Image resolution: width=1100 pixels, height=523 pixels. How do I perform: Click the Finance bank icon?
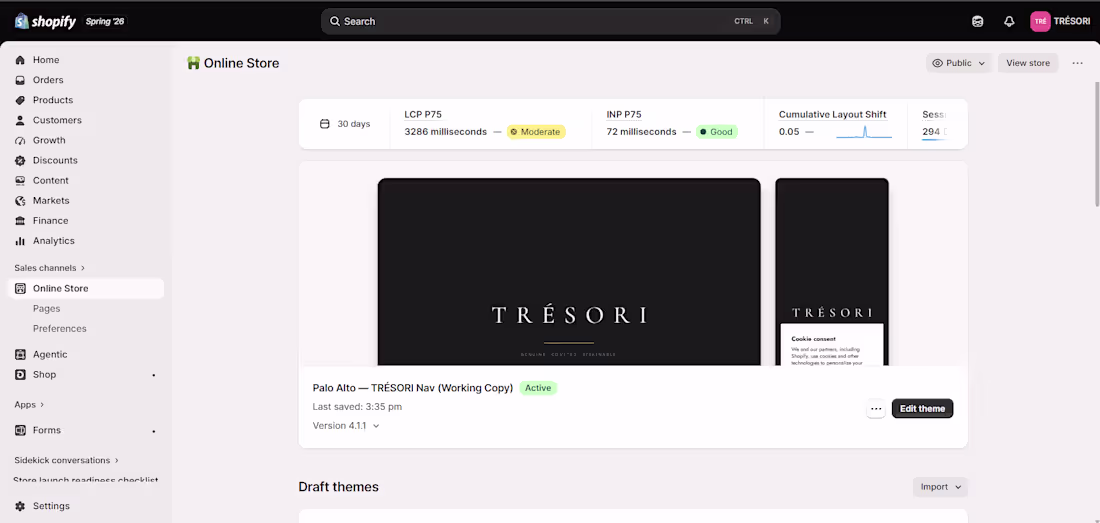(x=20, y=221)
